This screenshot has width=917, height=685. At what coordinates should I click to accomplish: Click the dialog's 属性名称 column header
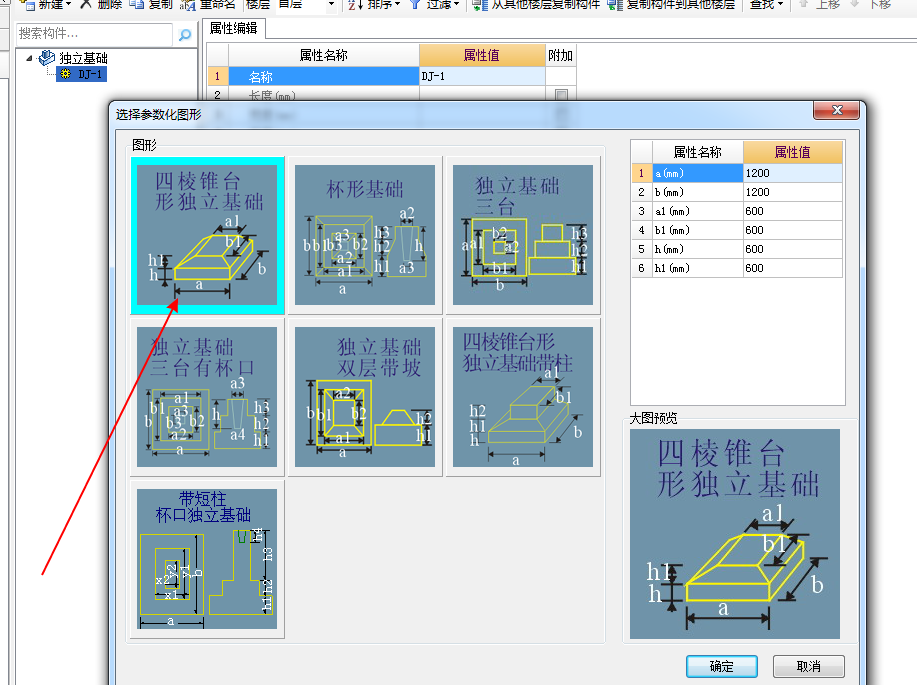click(698, 153)
